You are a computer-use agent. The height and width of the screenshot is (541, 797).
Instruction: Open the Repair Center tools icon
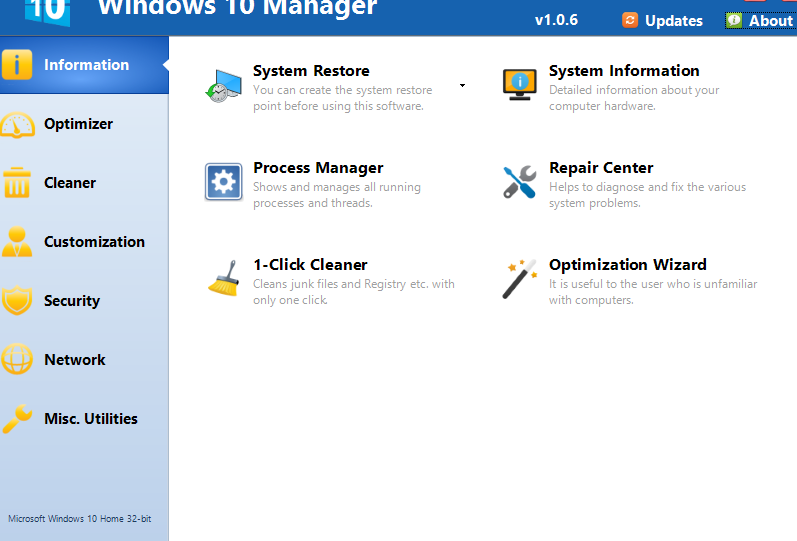click(519, 182)
